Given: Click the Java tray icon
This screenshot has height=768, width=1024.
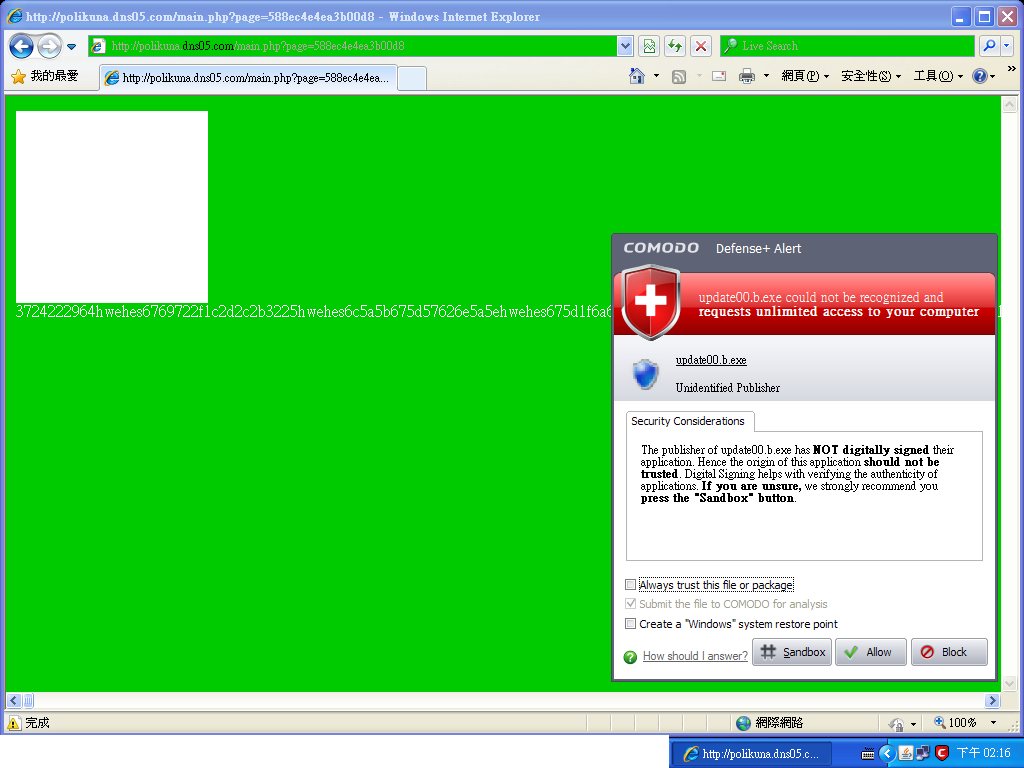Looking at the screenshot, I should tap(905, 754).
